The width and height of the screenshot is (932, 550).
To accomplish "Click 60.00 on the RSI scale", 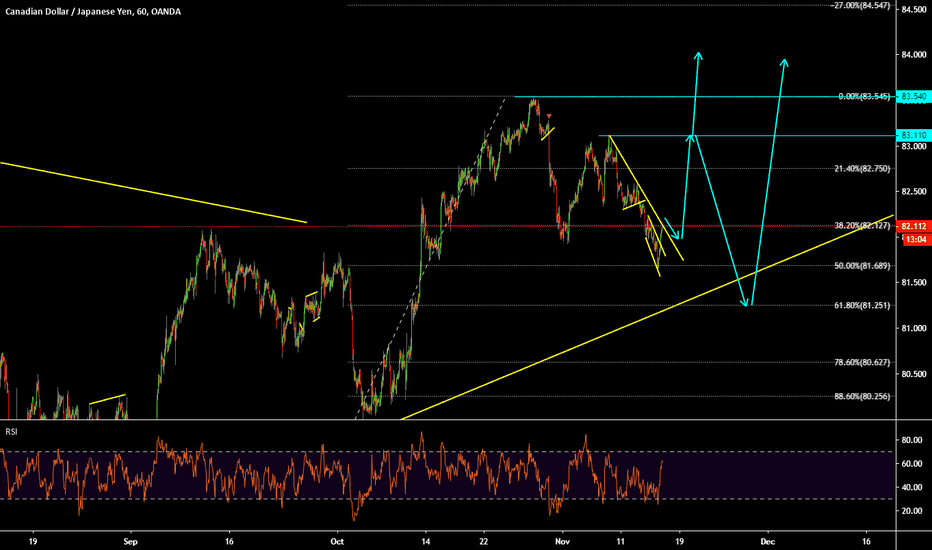I will click(x=912, y=464).
